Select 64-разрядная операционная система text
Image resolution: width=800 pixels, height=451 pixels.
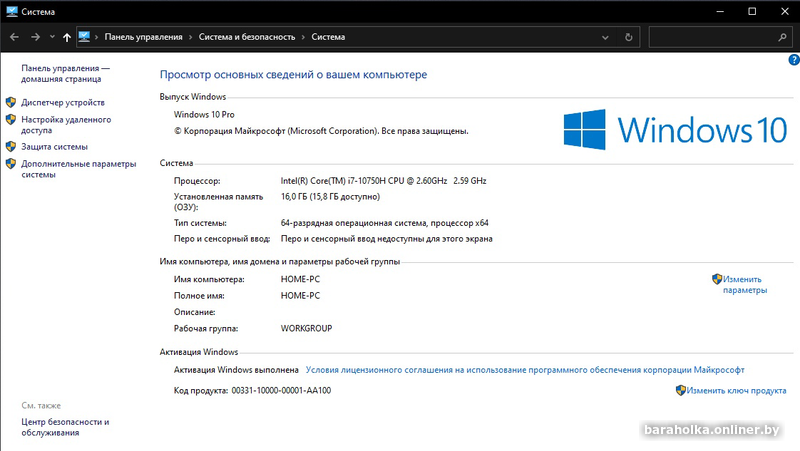point(384,223)
